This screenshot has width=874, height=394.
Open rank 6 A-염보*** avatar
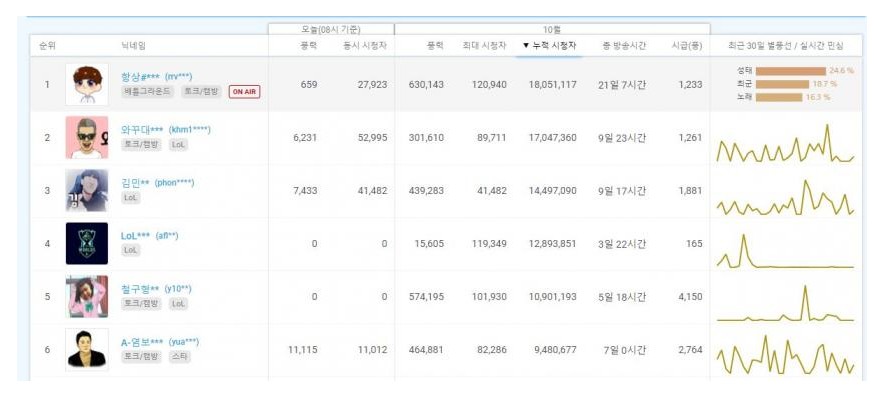pyautogui.click(x=87, y=349)
